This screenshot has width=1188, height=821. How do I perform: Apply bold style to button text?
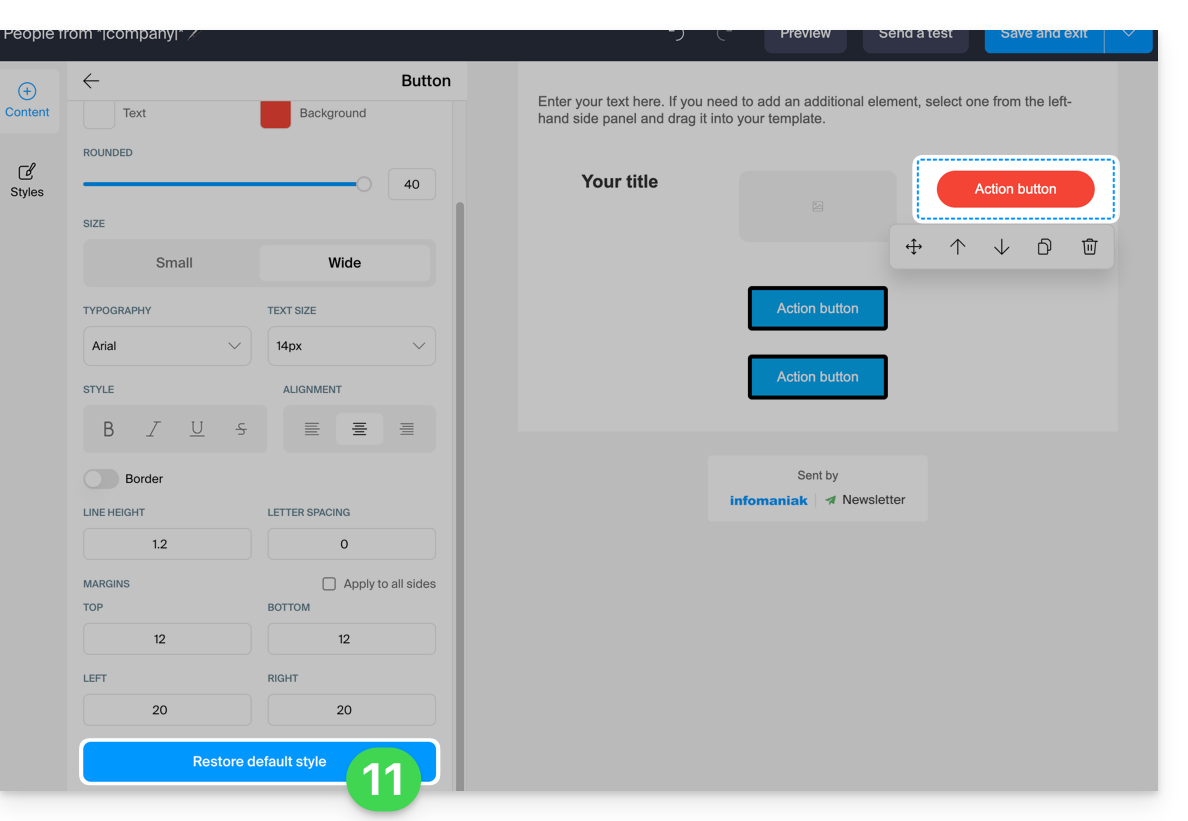click(x=108, y=429)
